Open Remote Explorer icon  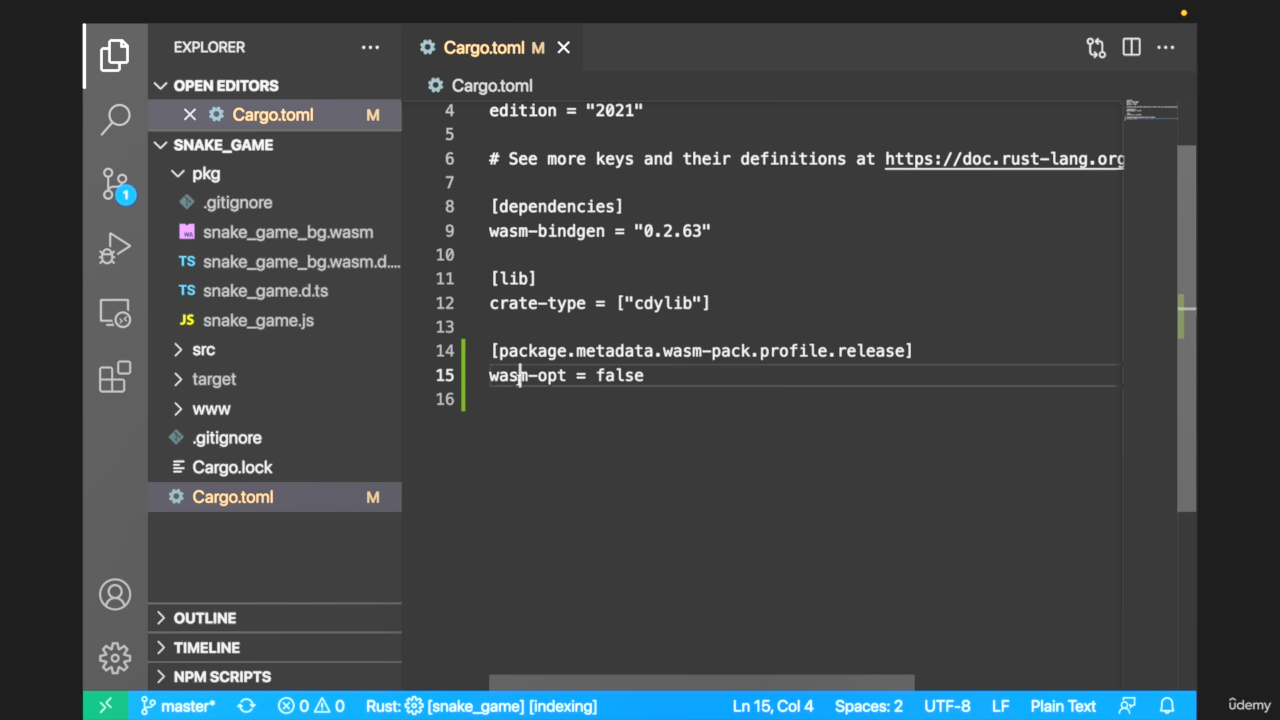tap(115, 314)
